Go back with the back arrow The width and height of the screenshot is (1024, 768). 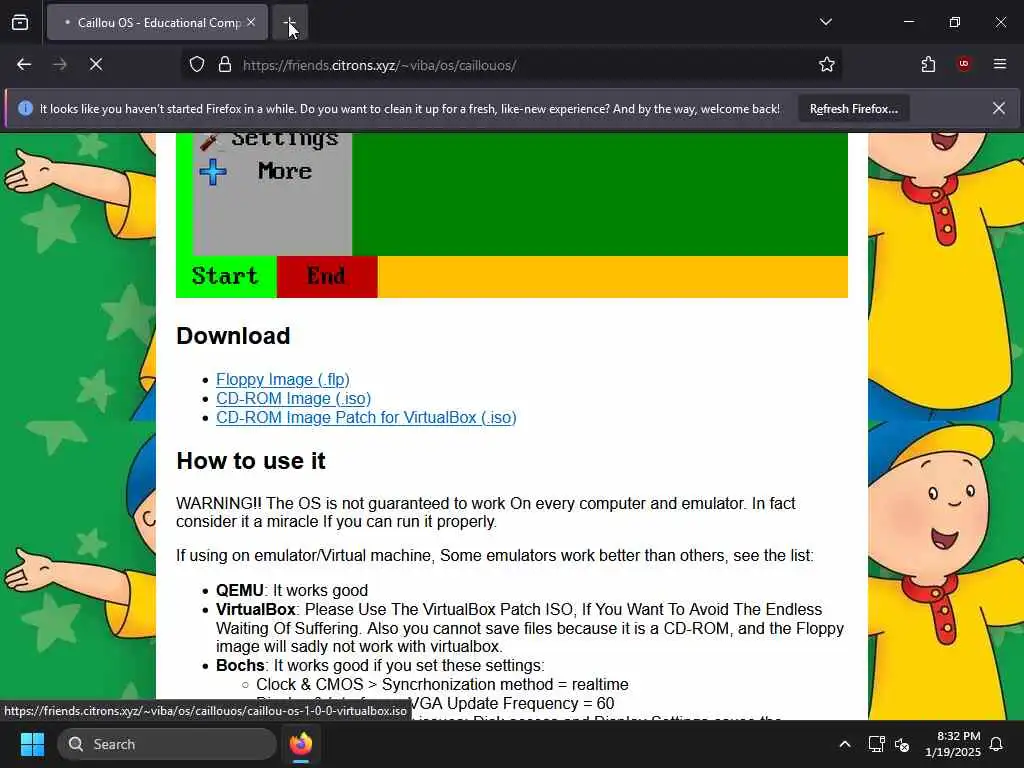coord(24,64)
